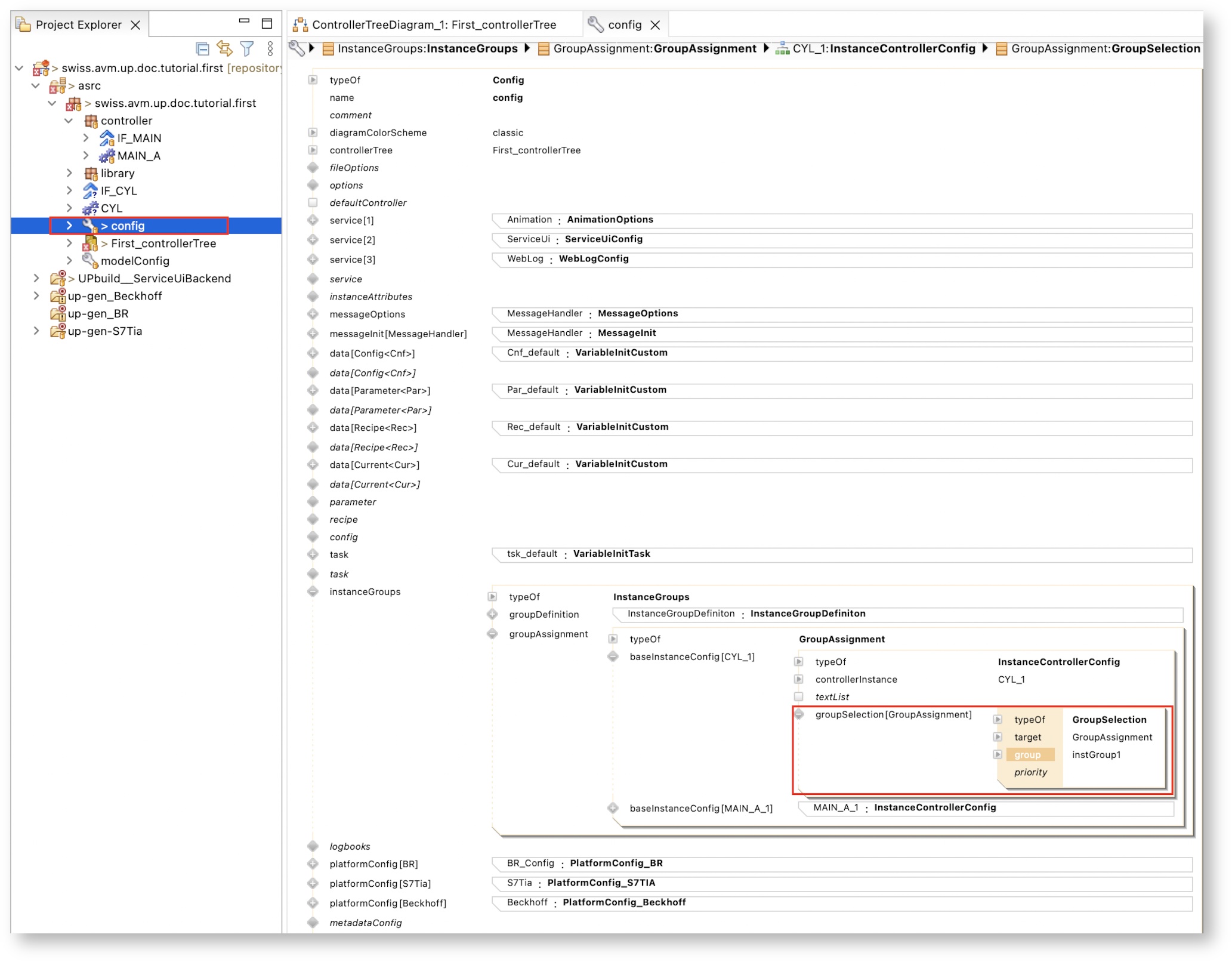This screenshot has height=962, width=1232.
Task: Click diamond marker beside metadataConfig
Action: [313, 922]
